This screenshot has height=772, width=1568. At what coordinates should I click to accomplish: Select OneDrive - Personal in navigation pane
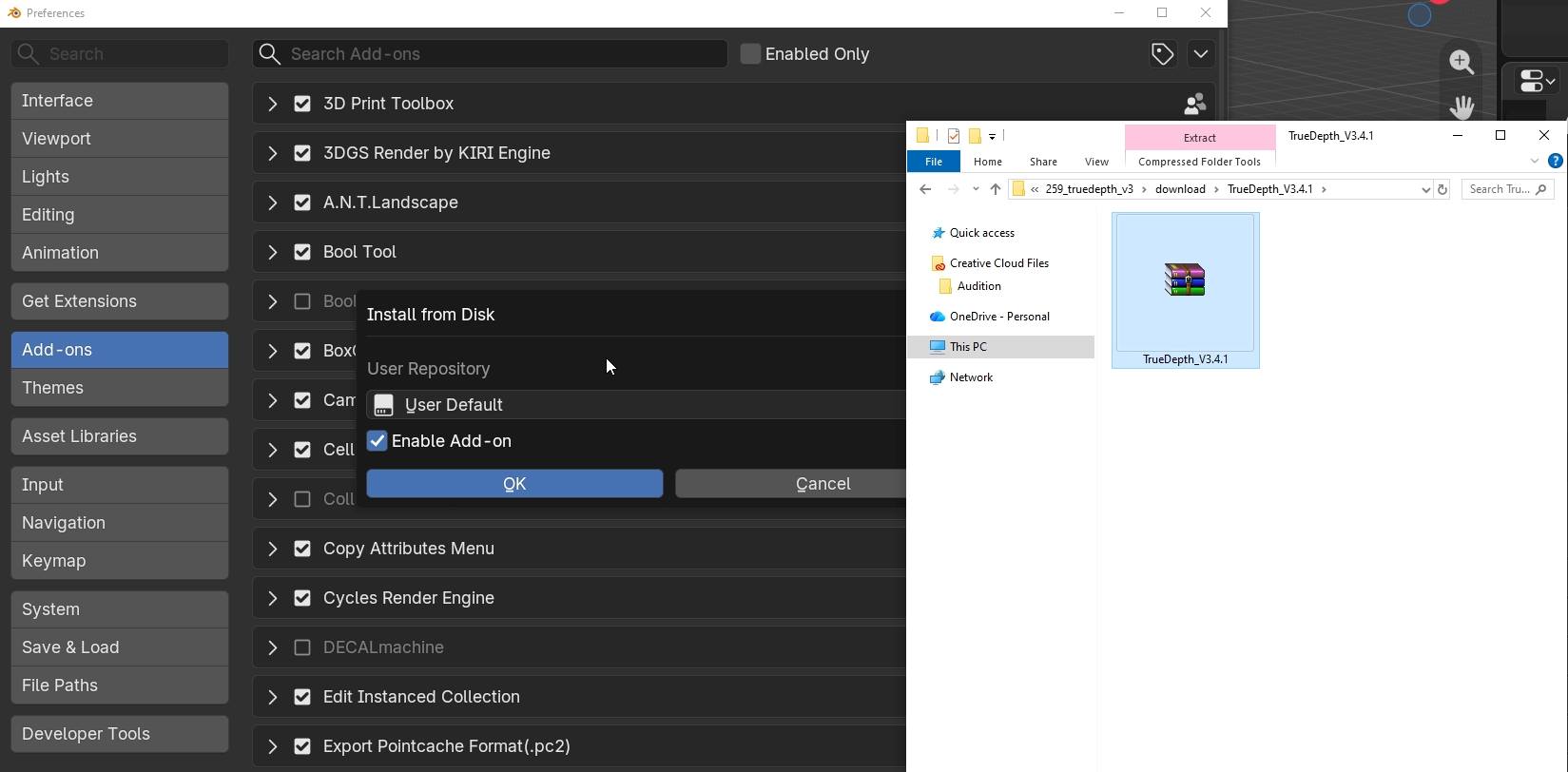pos(990,317)
